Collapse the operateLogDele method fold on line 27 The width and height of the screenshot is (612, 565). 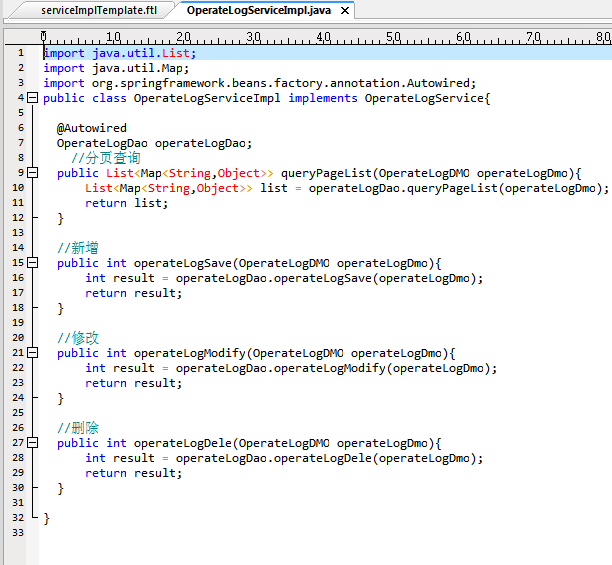33,442
